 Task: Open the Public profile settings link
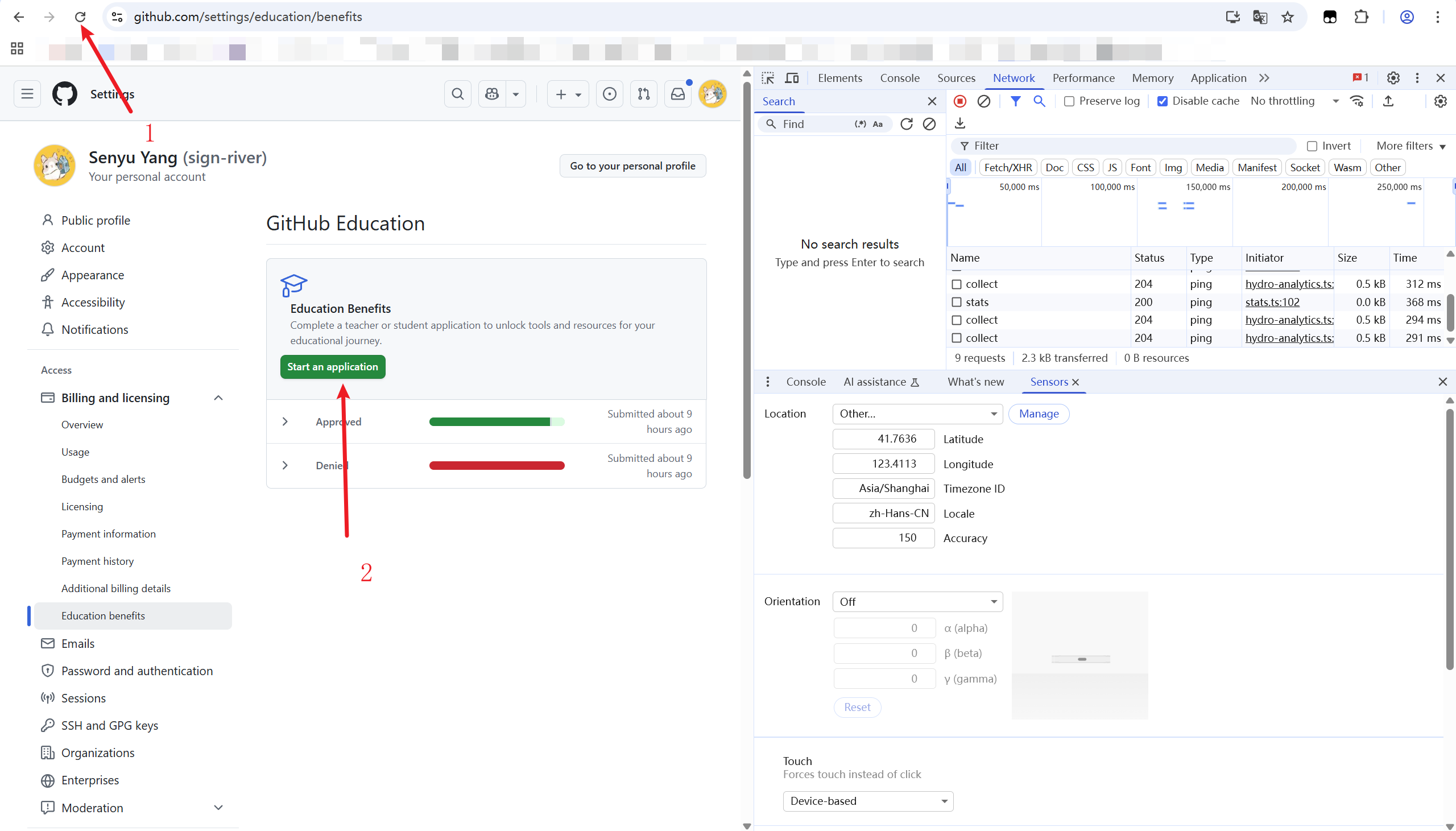96,220
